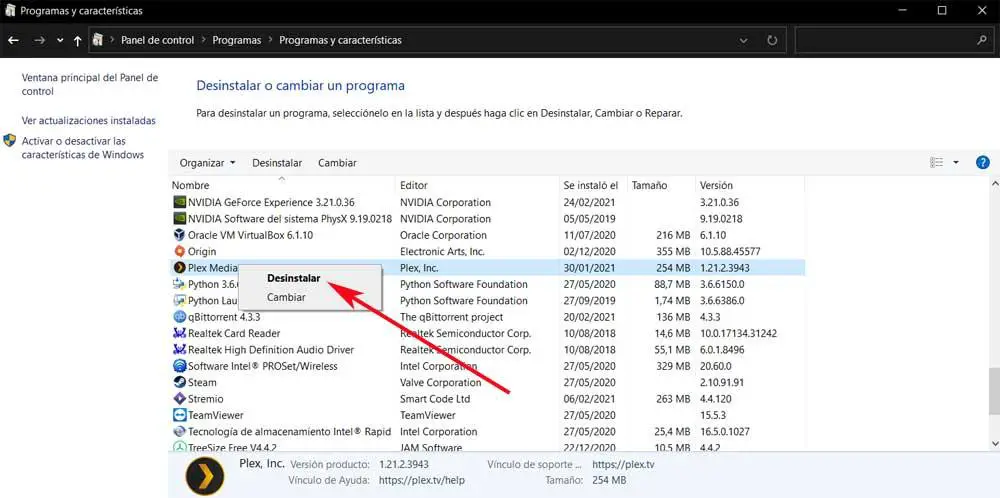Click the large Plex logo in details pane
1000x498 pixels.
click(x=205, y=476)
